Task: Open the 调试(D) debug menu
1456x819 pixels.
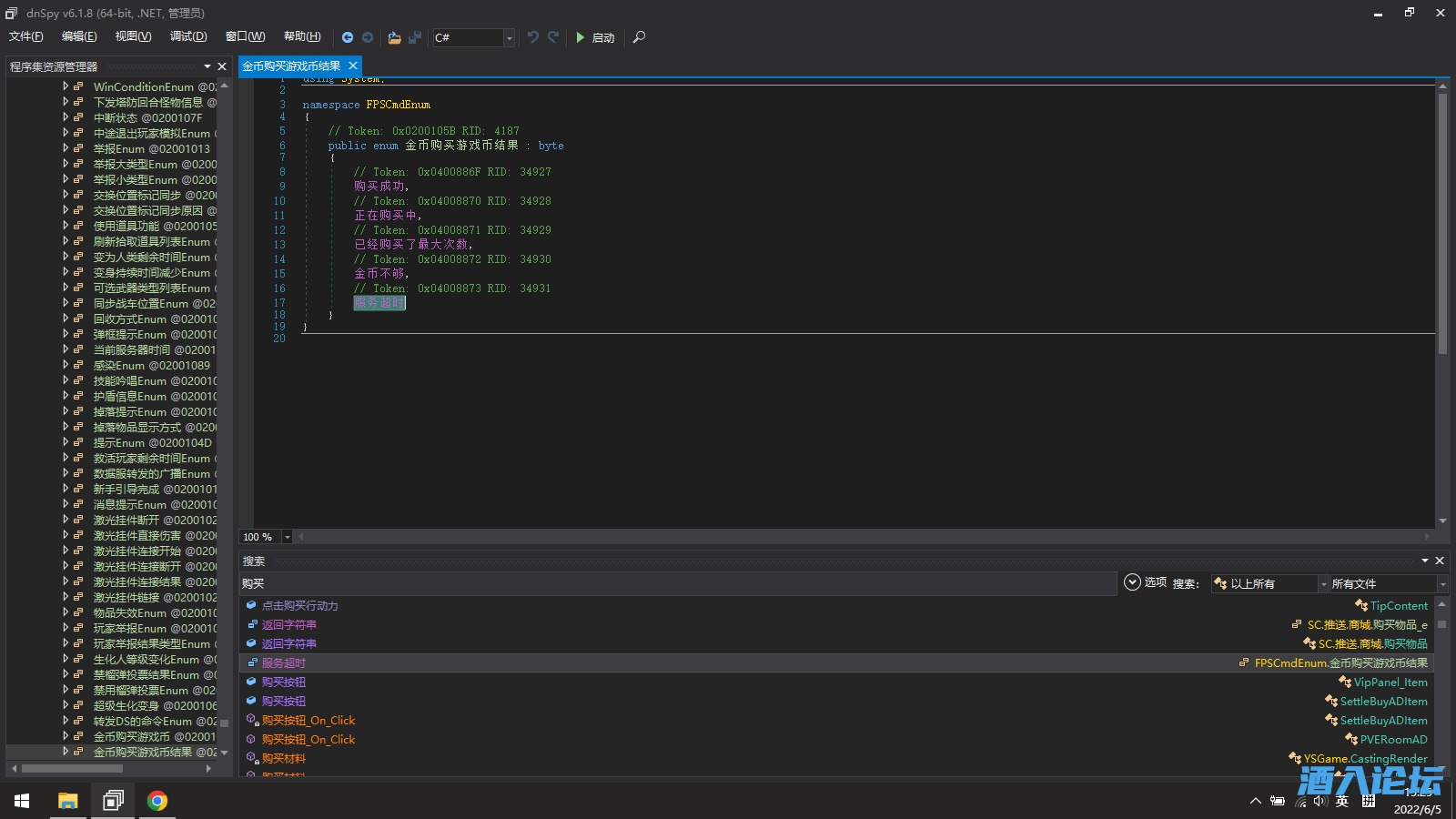Action: pyautogui.click(x=188, y=36)
